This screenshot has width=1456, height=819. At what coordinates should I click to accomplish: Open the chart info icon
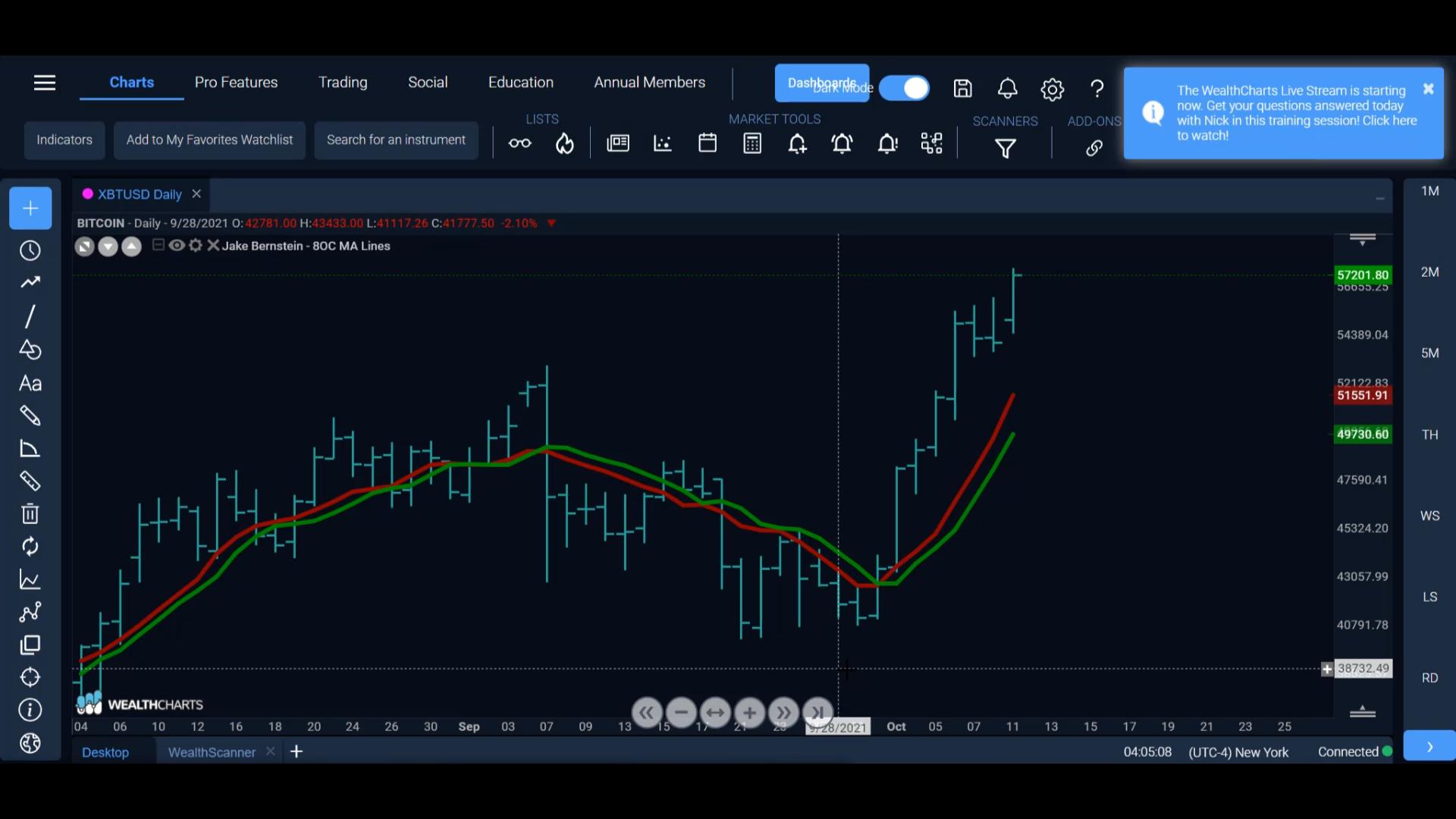(30, 711)
